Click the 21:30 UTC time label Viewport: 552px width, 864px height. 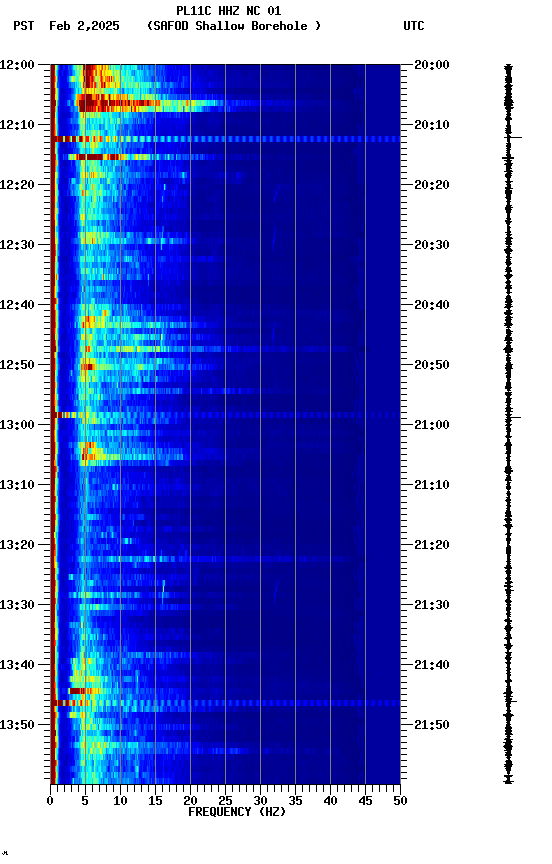(432, 605)
